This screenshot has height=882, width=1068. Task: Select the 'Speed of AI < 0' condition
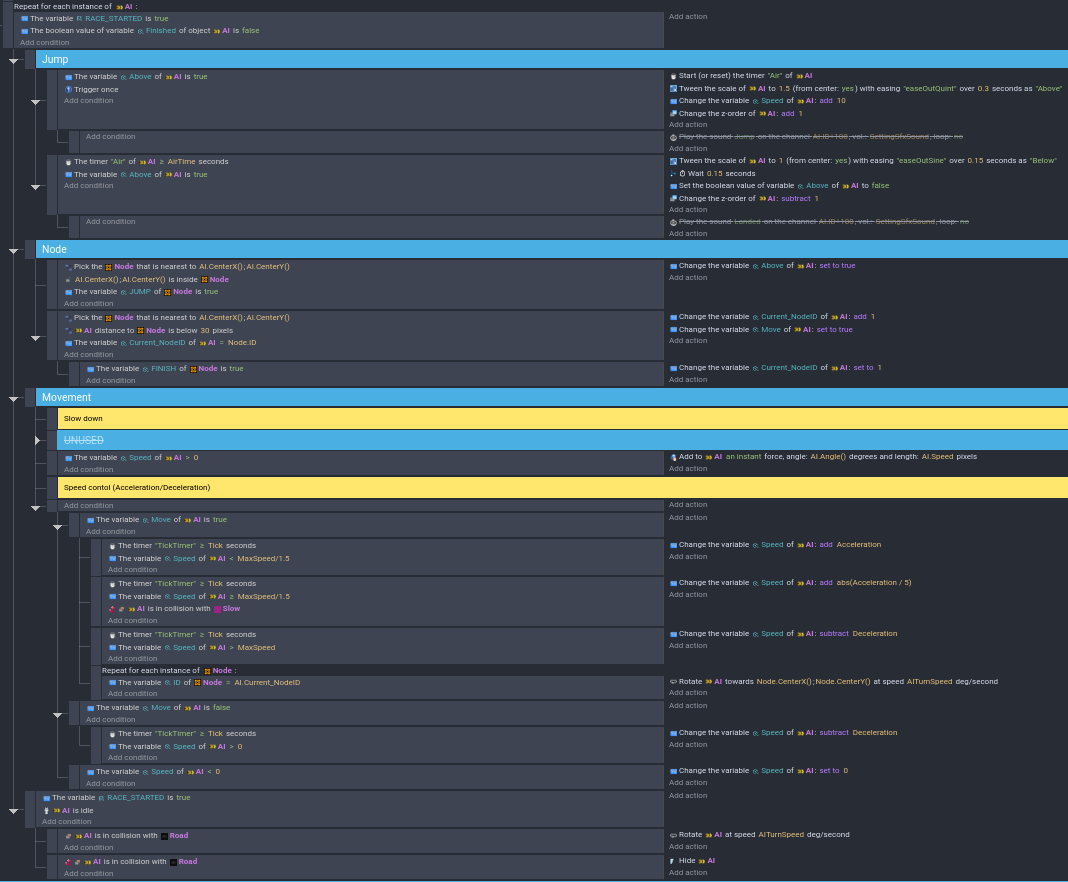[154, 772]
